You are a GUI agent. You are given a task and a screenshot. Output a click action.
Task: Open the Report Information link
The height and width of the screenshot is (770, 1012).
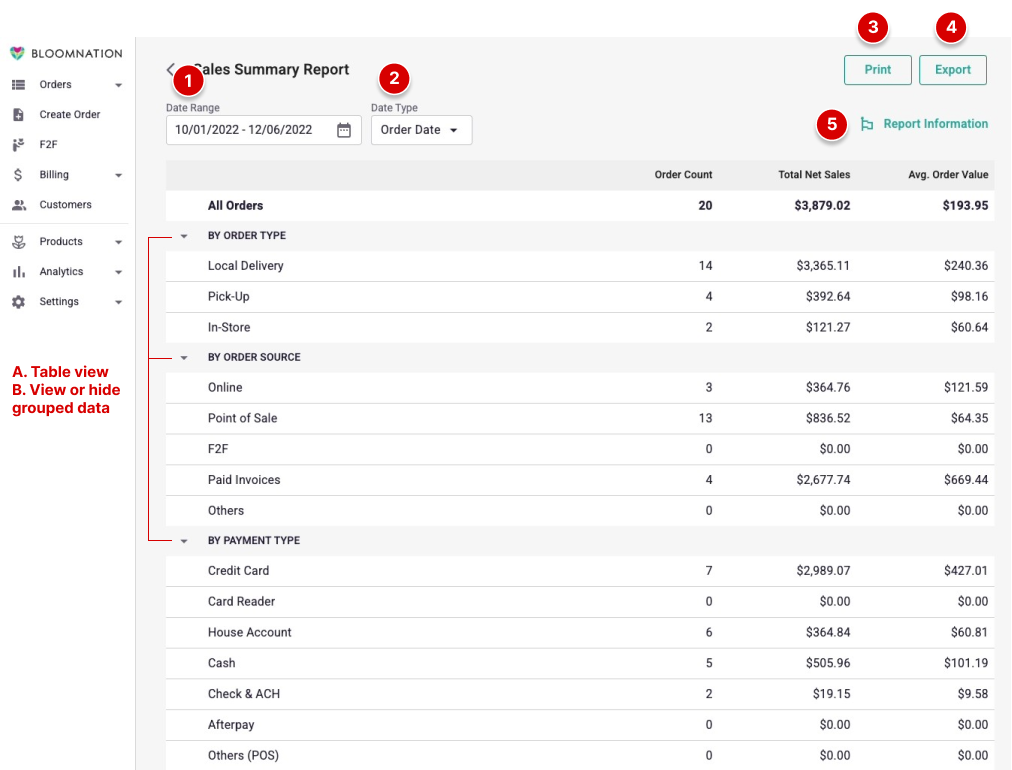click(935, 123)
